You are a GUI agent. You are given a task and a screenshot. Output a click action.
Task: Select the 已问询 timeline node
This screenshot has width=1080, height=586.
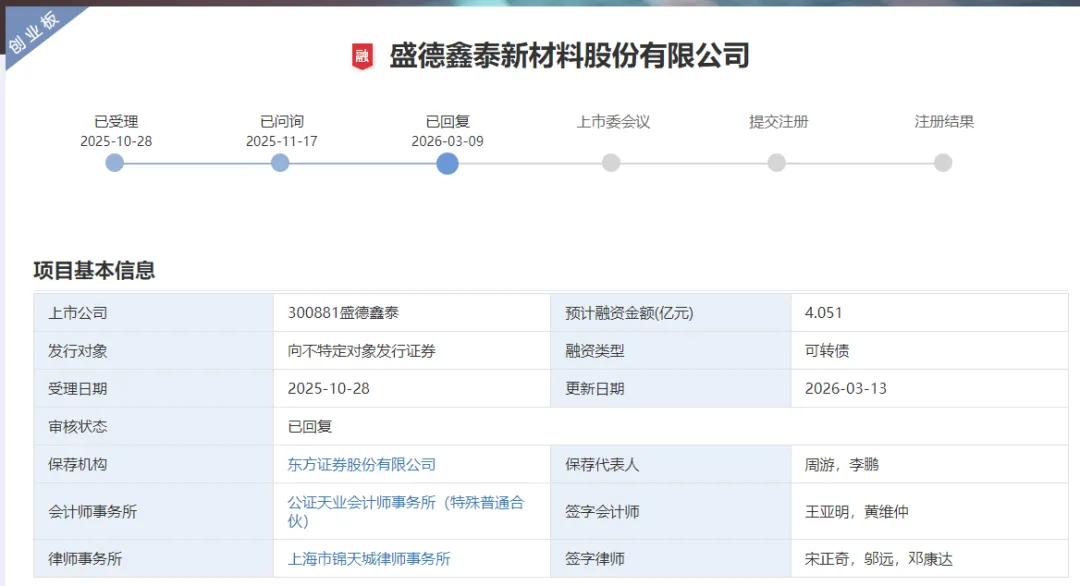coord(280,163)
